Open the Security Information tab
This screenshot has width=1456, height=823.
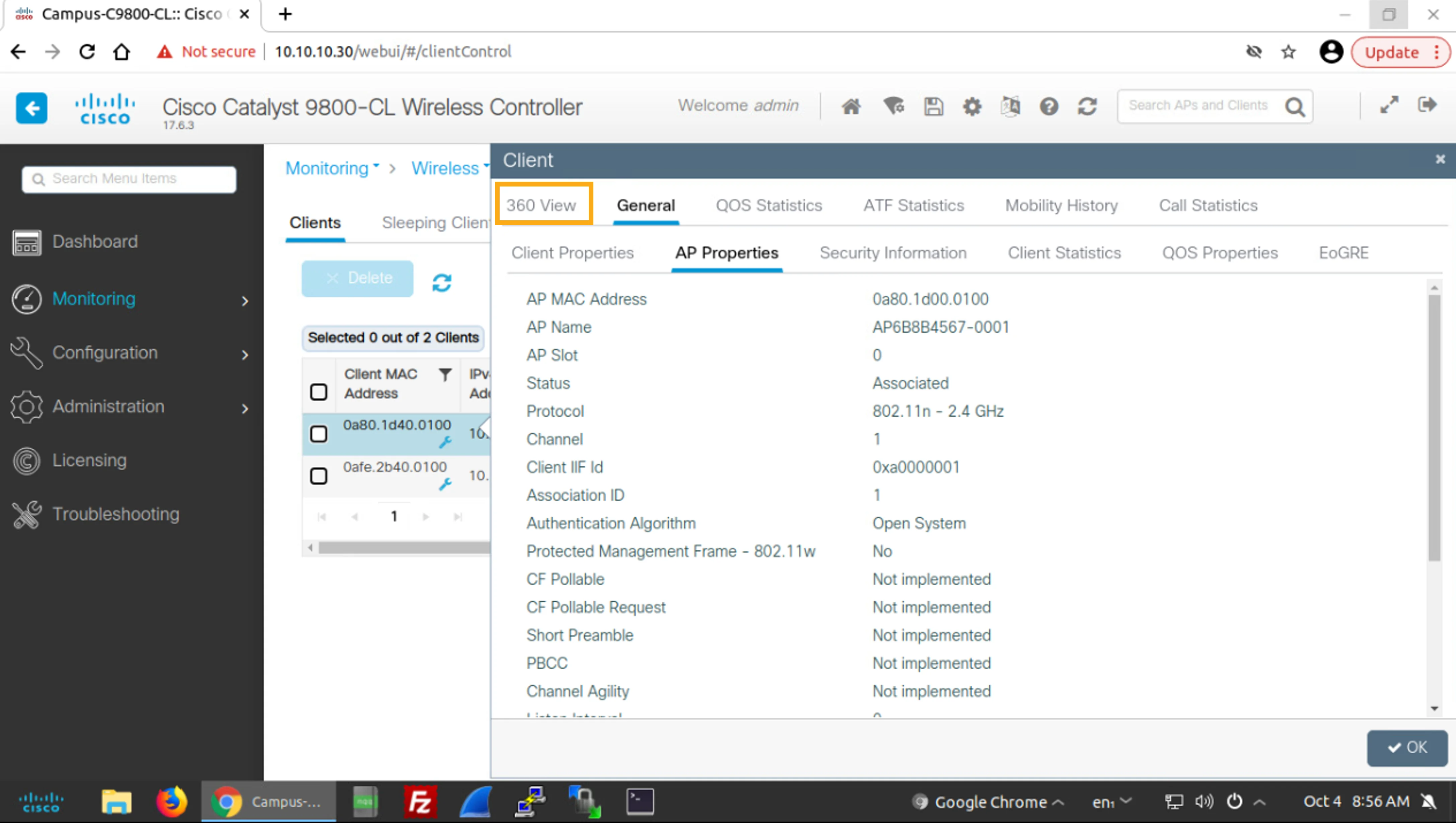pyautogui.click(x=893, y=253)
